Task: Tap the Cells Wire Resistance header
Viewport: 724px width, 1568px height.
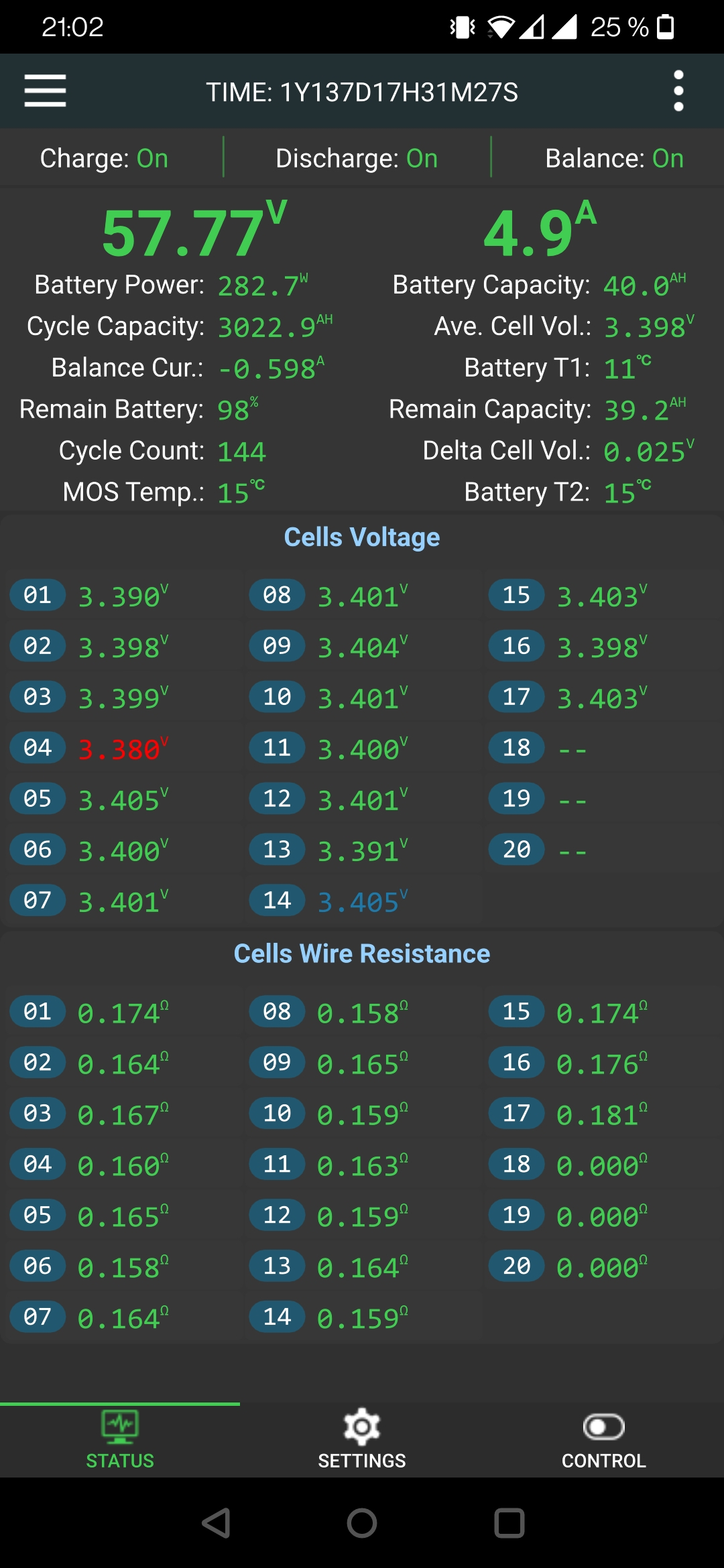Action: (x=362, y=954)
